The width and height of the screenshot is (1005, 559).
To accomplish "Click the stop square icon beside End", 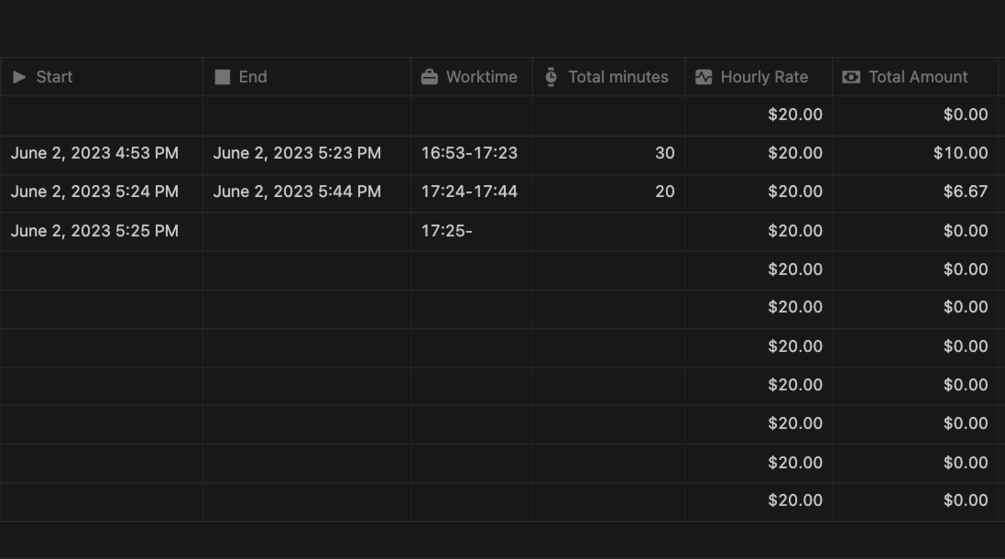I will click(222, 77).
